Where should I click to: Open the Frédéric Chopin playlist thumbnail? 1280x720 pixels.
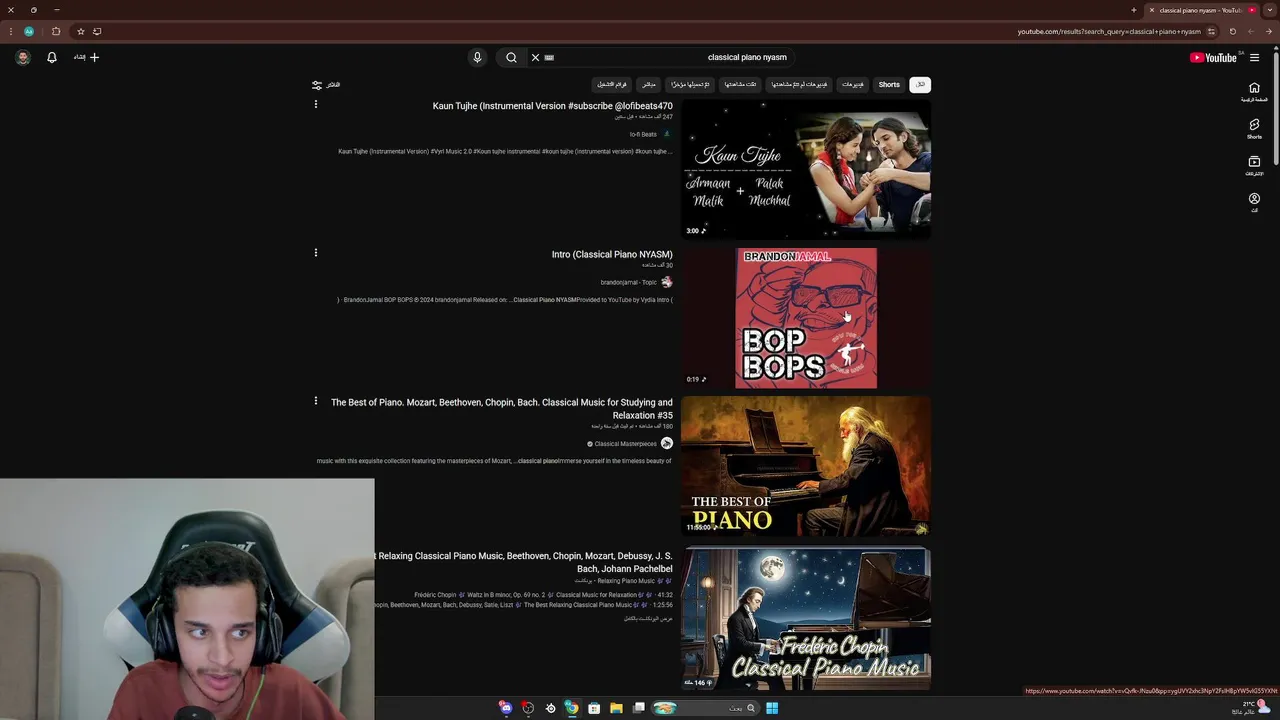coord(806,618)
